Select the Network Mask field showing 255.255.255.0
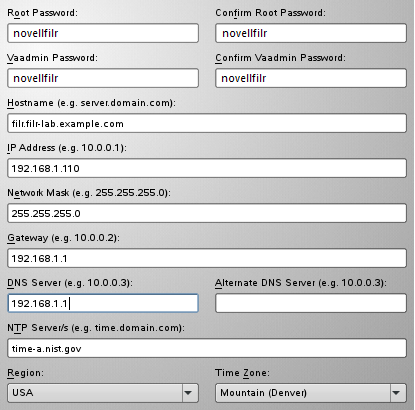The height and width of the screenshot is (410, 415). click(x=207, y=213)
